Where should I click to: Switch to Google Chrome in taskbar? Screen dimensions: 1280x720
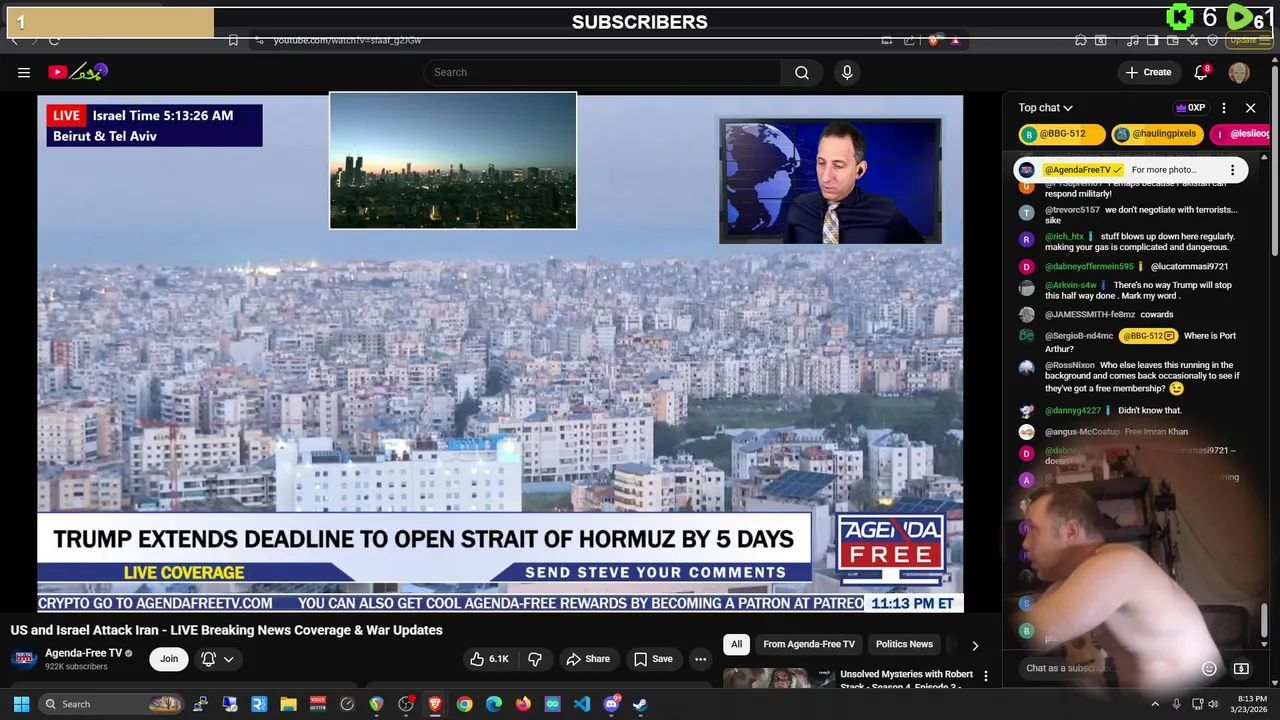pos(464,704)
